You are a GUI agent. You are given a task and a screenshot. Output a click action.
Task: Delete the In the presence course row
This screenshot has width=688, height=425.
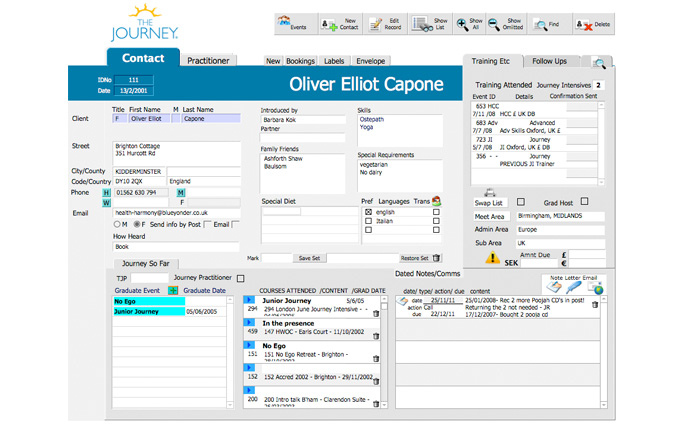pyautogui.click(x=376, y=336)
